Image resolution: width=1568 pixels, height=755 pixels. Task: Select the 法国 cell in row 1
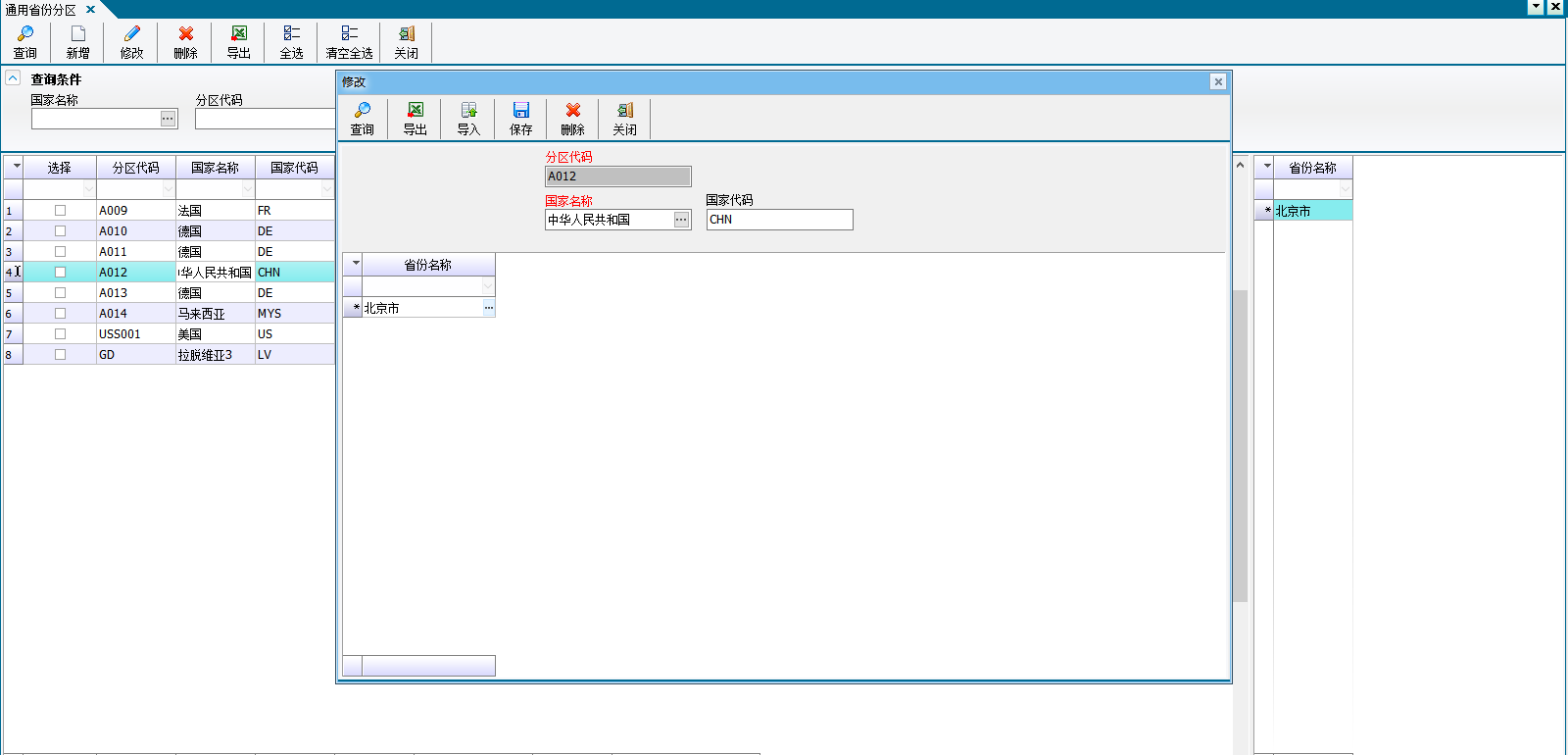click(216, 211)
